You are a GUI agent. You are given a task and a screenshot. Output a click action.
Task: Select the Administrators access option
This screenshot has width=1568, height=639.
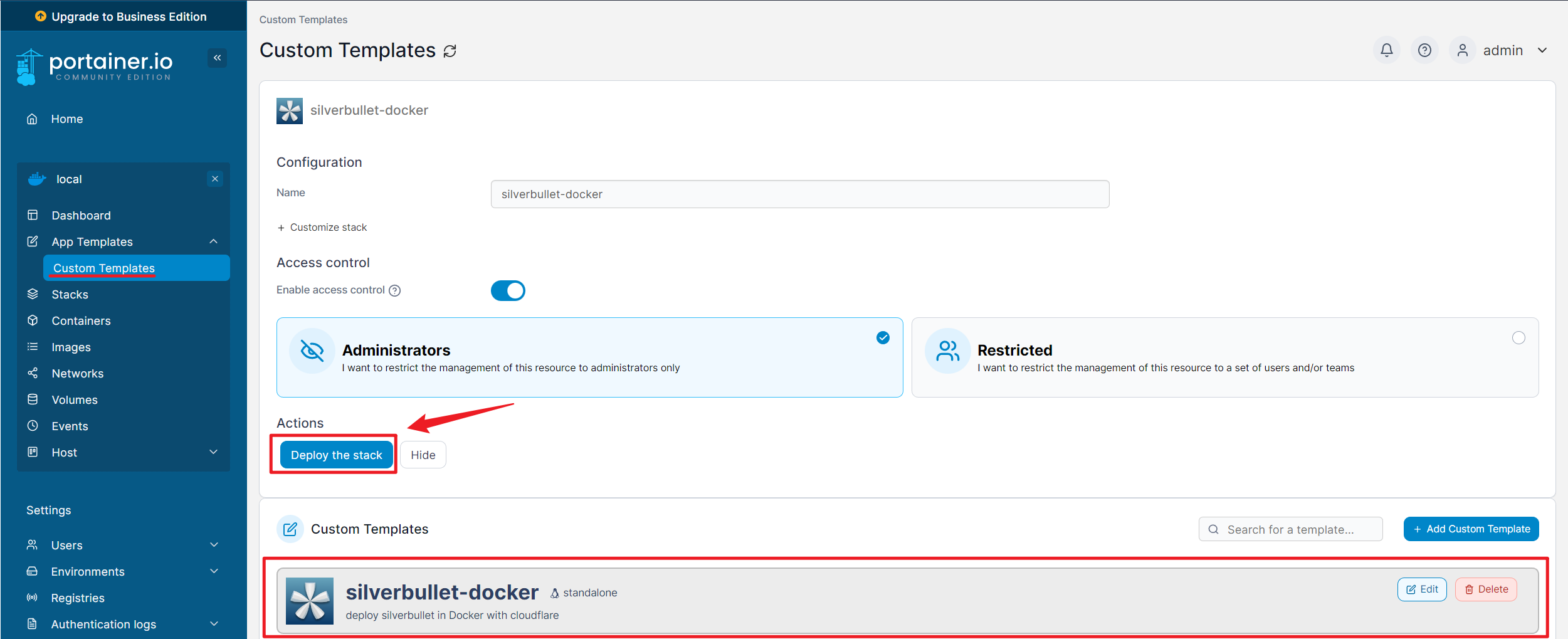(589, 357)
